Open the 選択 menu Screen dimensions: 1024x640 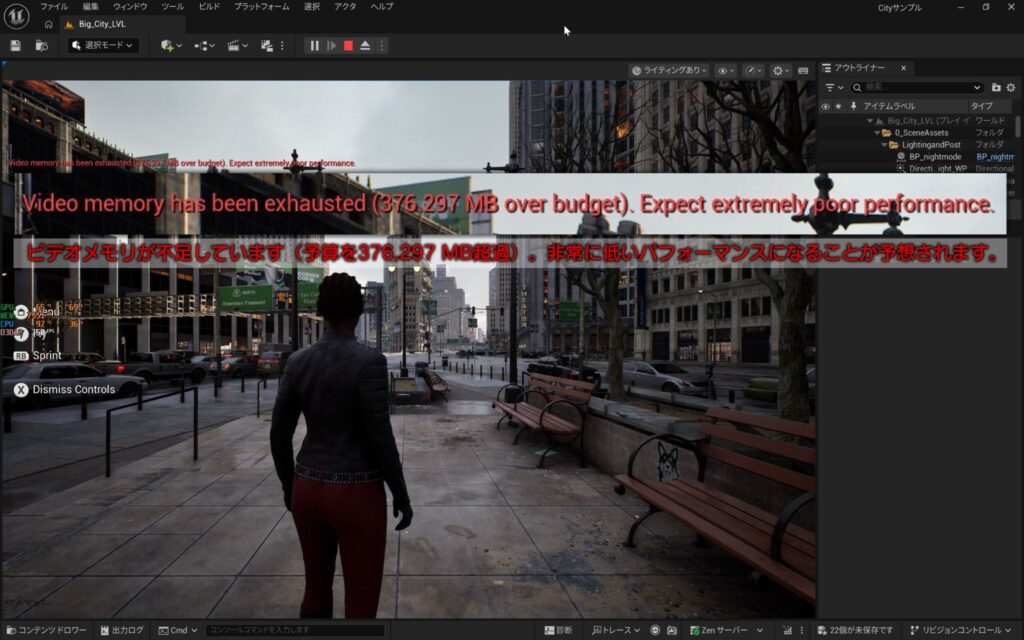pyautogui.click(x=312, y=7)
